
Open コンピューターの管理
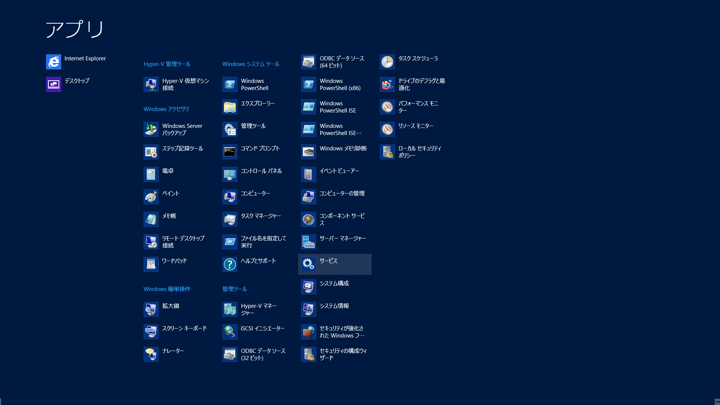[x=335, y=197]
